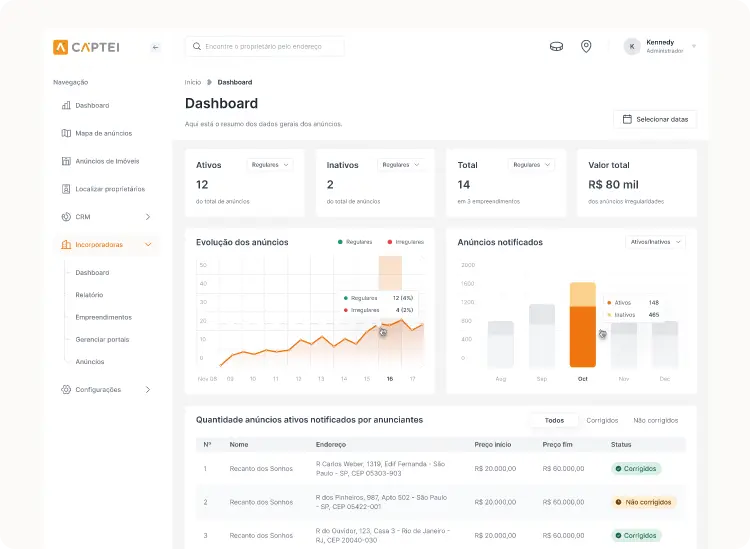
Task: Click the Selecionar datas button
Action: (x=655, y=119)
